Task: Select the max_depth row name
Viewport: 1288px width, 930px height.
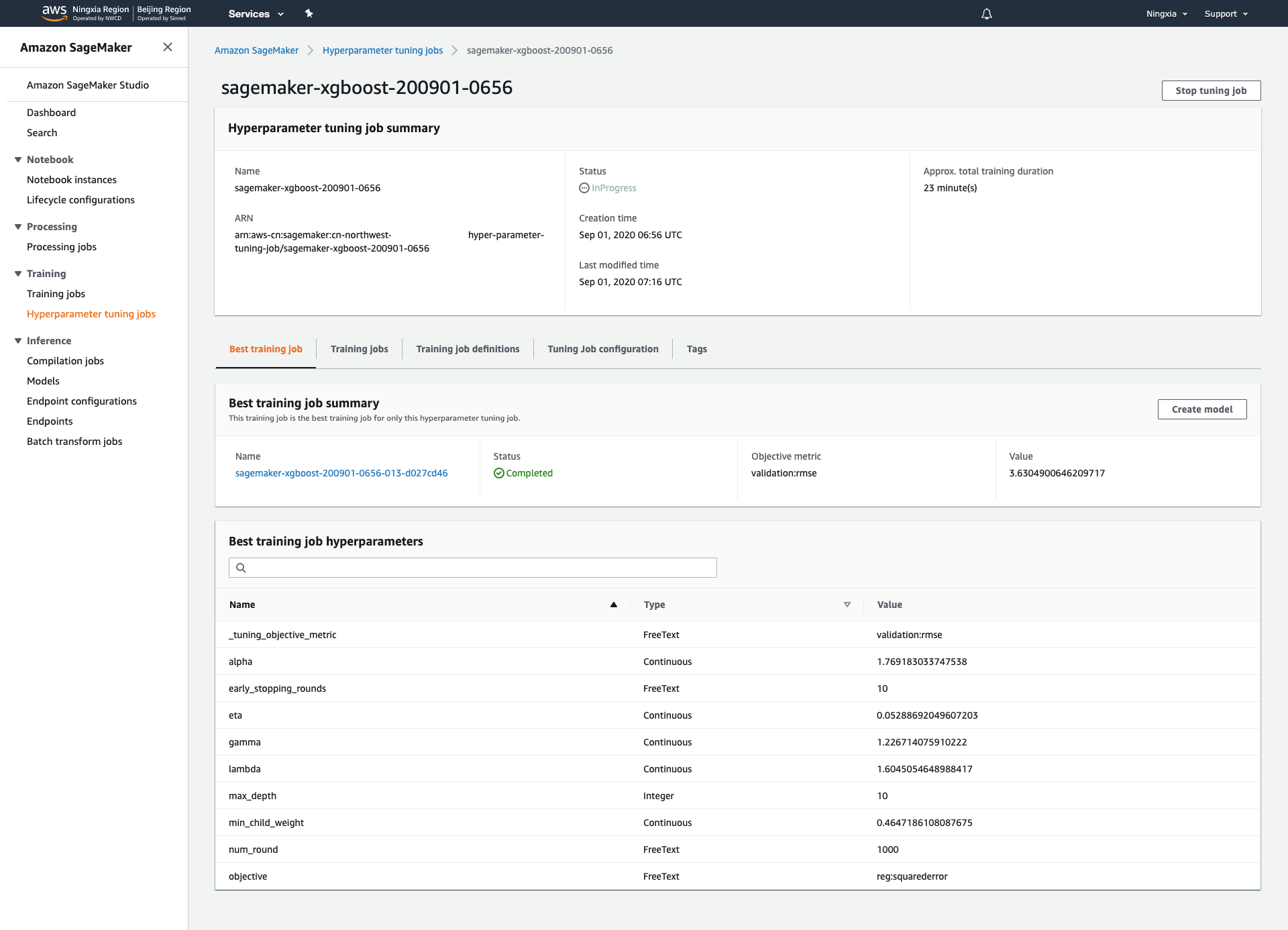Action: (252, 796)
